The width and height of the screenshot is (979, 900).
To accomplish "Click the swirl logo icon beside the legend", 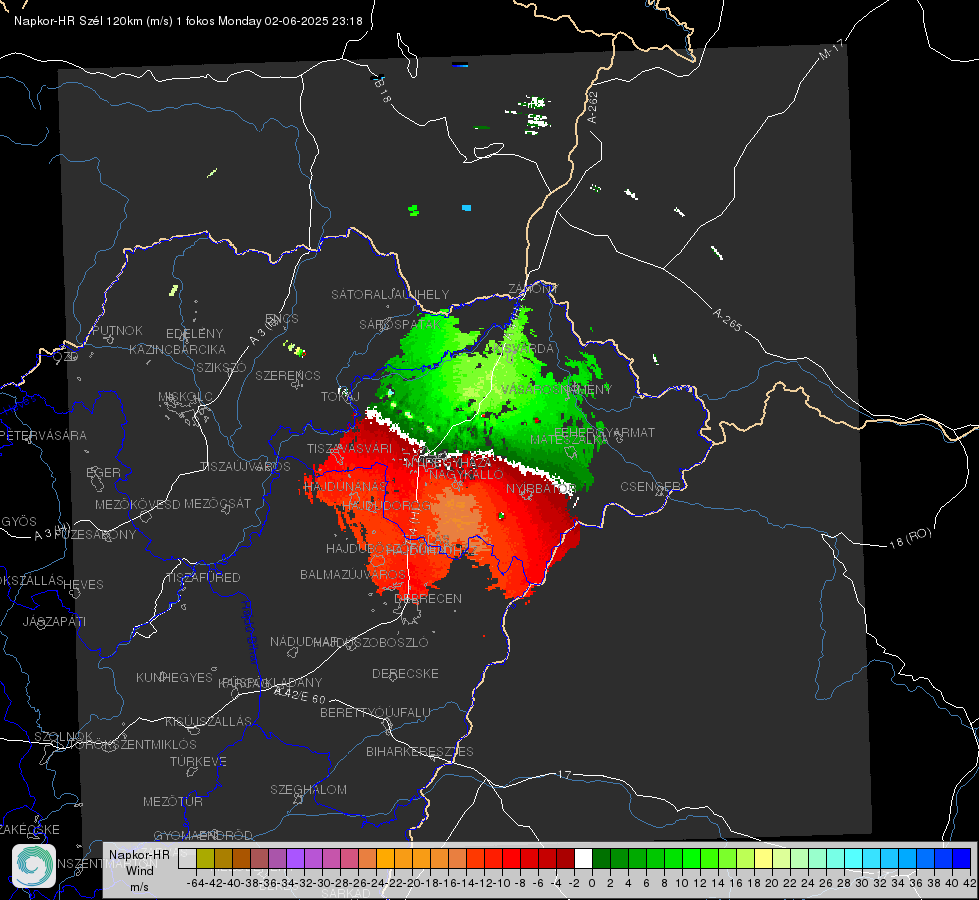I will tap(34, 866).
